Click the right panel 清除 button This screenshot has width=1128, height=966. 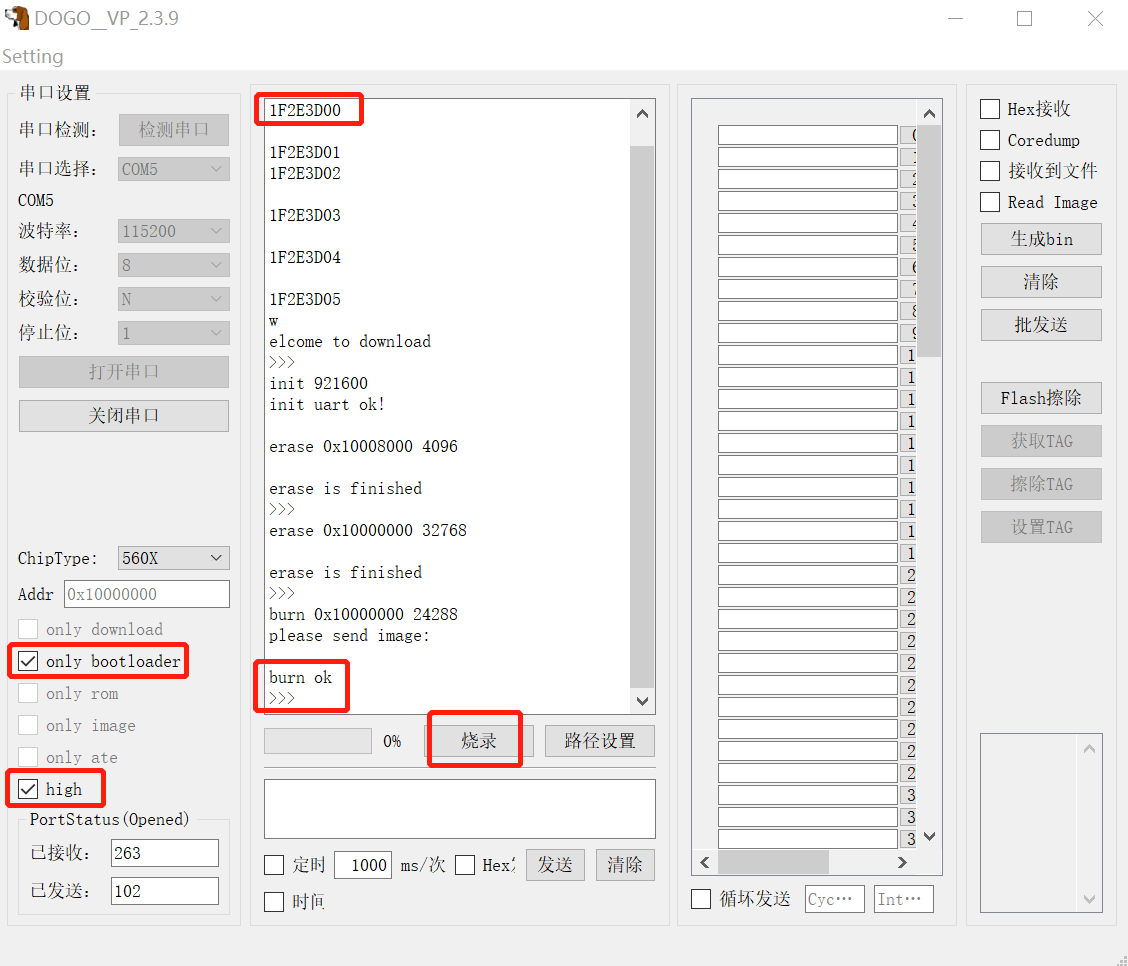pos(1041,282)
